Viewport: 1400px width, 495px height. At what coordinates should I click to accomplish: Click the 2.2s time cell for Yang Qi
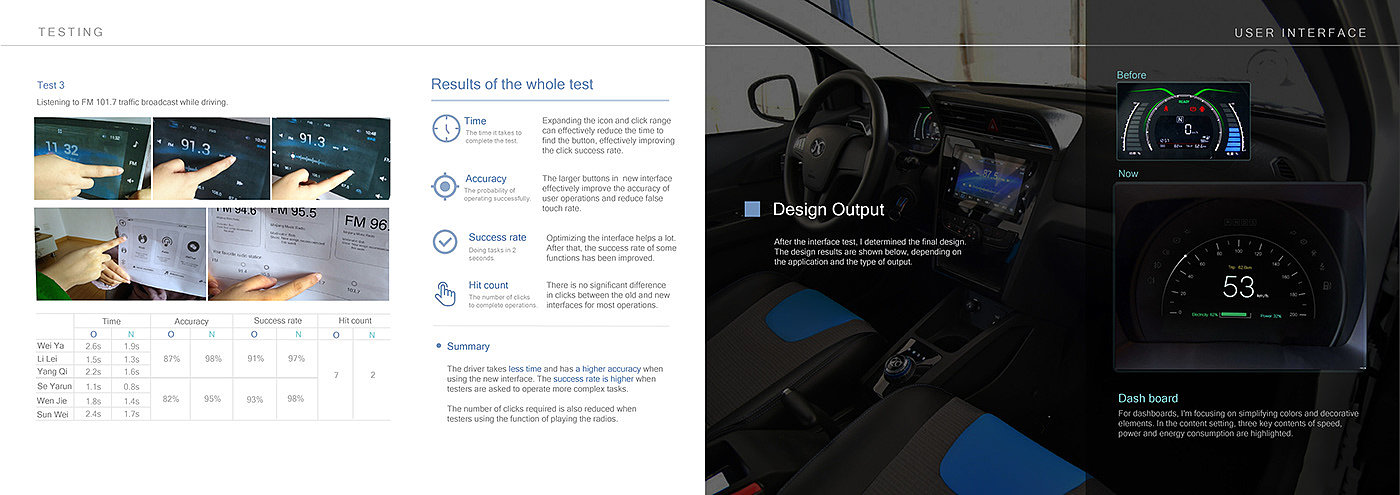click(93, 371)
